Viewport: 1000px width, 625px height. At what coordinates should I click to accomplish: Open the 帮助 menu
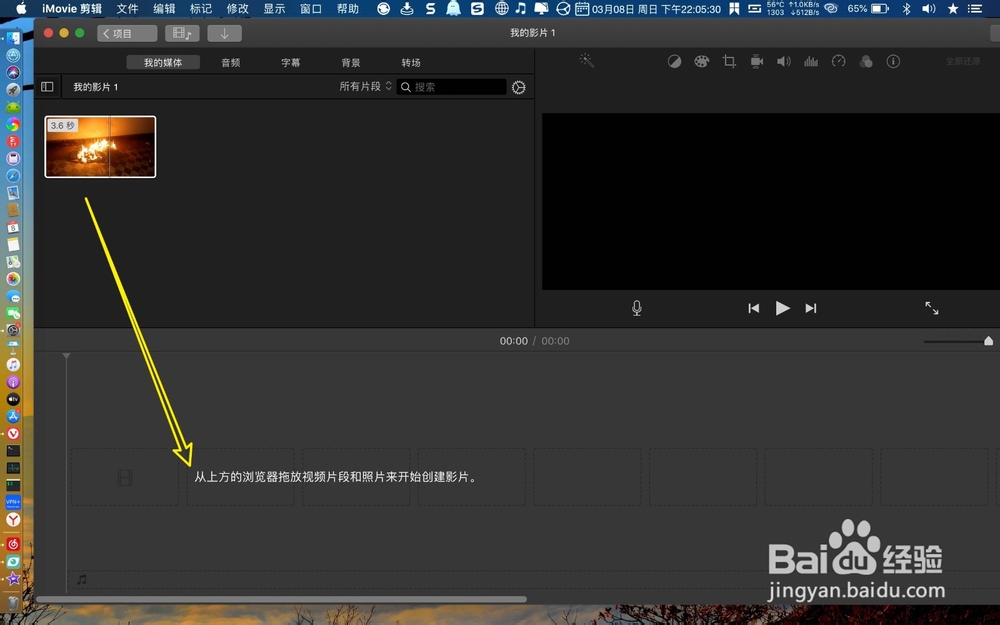(348, 9)
